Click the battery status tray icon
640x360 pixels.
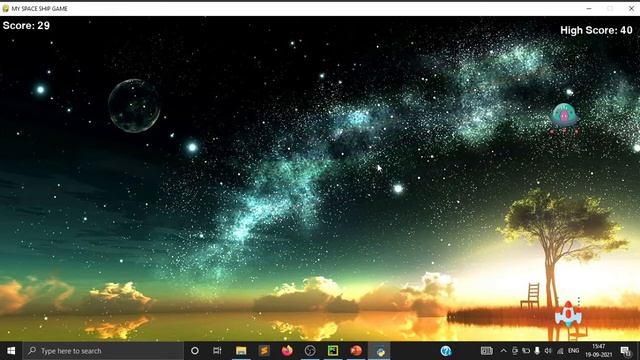526,351
